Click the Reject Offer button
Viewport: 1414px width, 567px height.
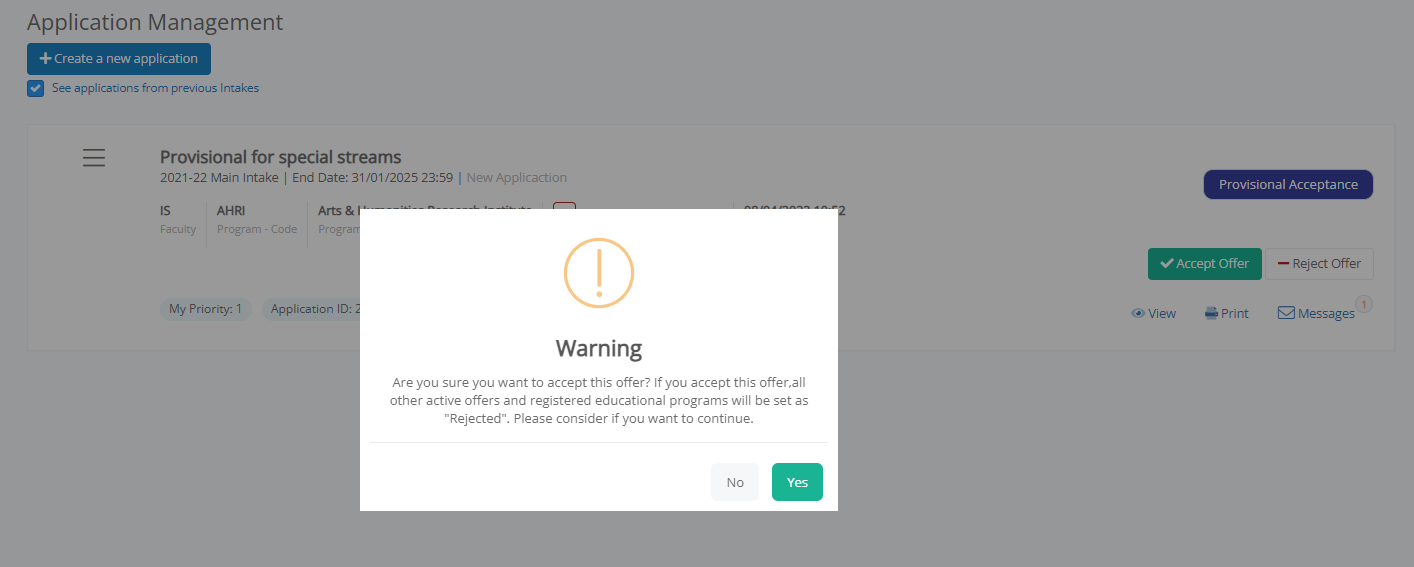coord(1320,264)
